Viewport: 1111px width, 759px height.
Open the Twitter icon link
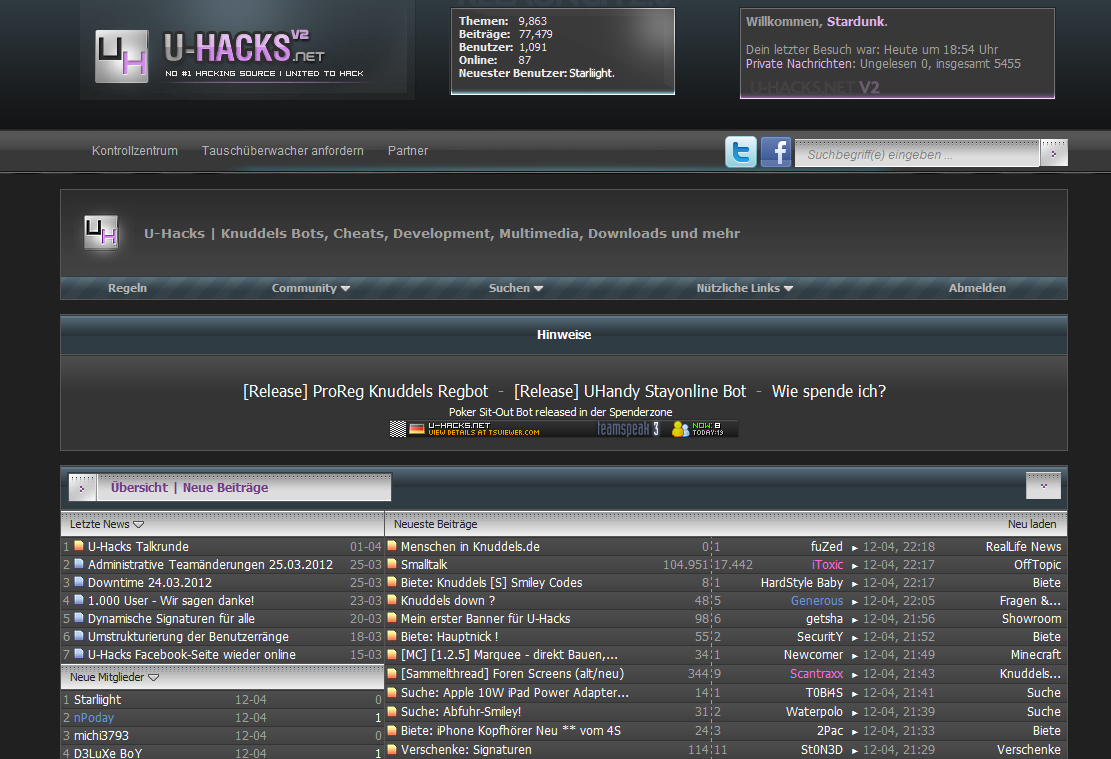pos(741,152)
